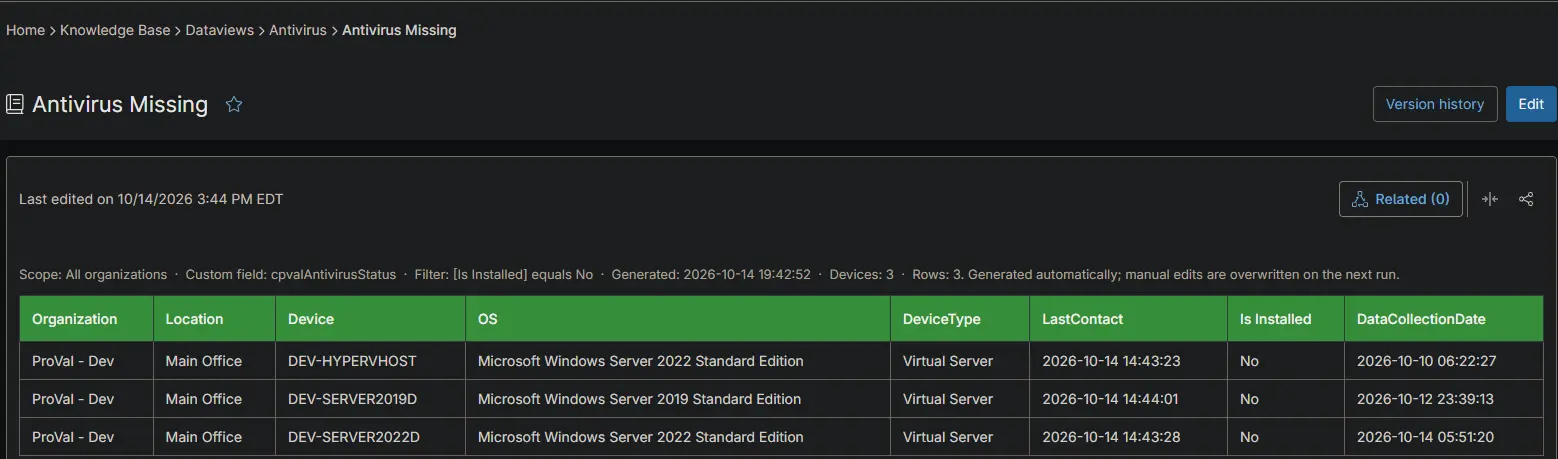1558x459 pixels.
Task: Click the Antivirus Missing breadcrumb entry
Action: tap(399, 30)
